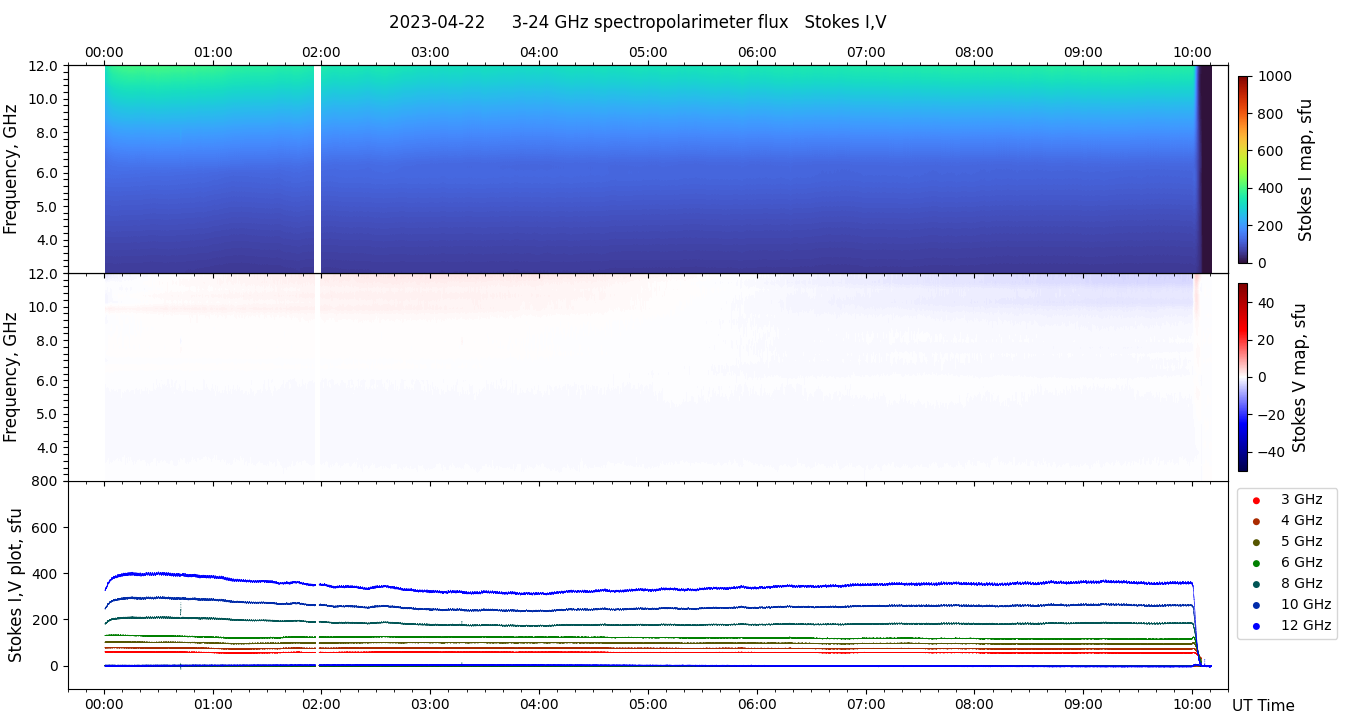Click the "UT Time" axis label
Screen dimensions: 1350x725
tap(1263, 706)
